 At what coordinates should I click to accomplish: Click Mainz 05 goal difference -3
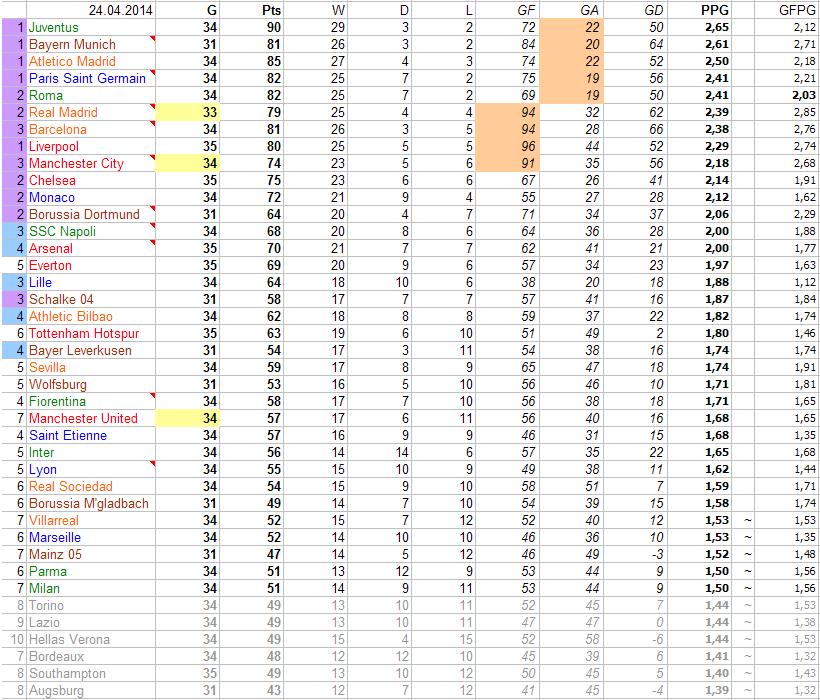coord(635,554)
